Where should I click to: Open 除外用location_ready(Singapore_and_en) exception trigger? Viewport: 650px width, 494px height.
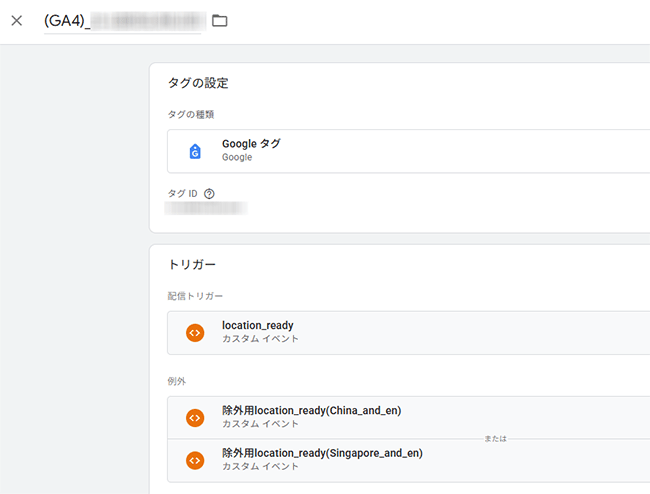(x=408, y=460)
